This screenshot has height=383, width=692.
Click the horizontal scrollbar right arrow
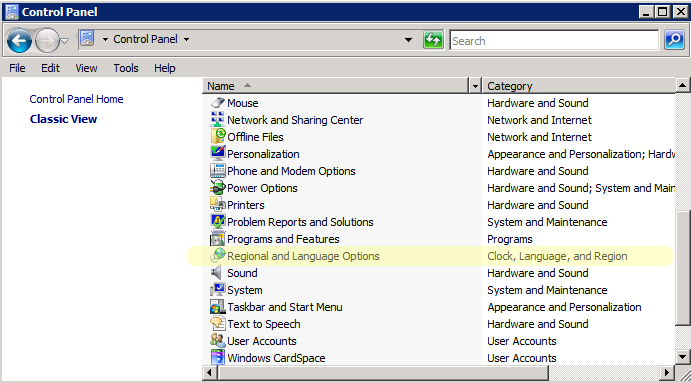click(668, 373)
